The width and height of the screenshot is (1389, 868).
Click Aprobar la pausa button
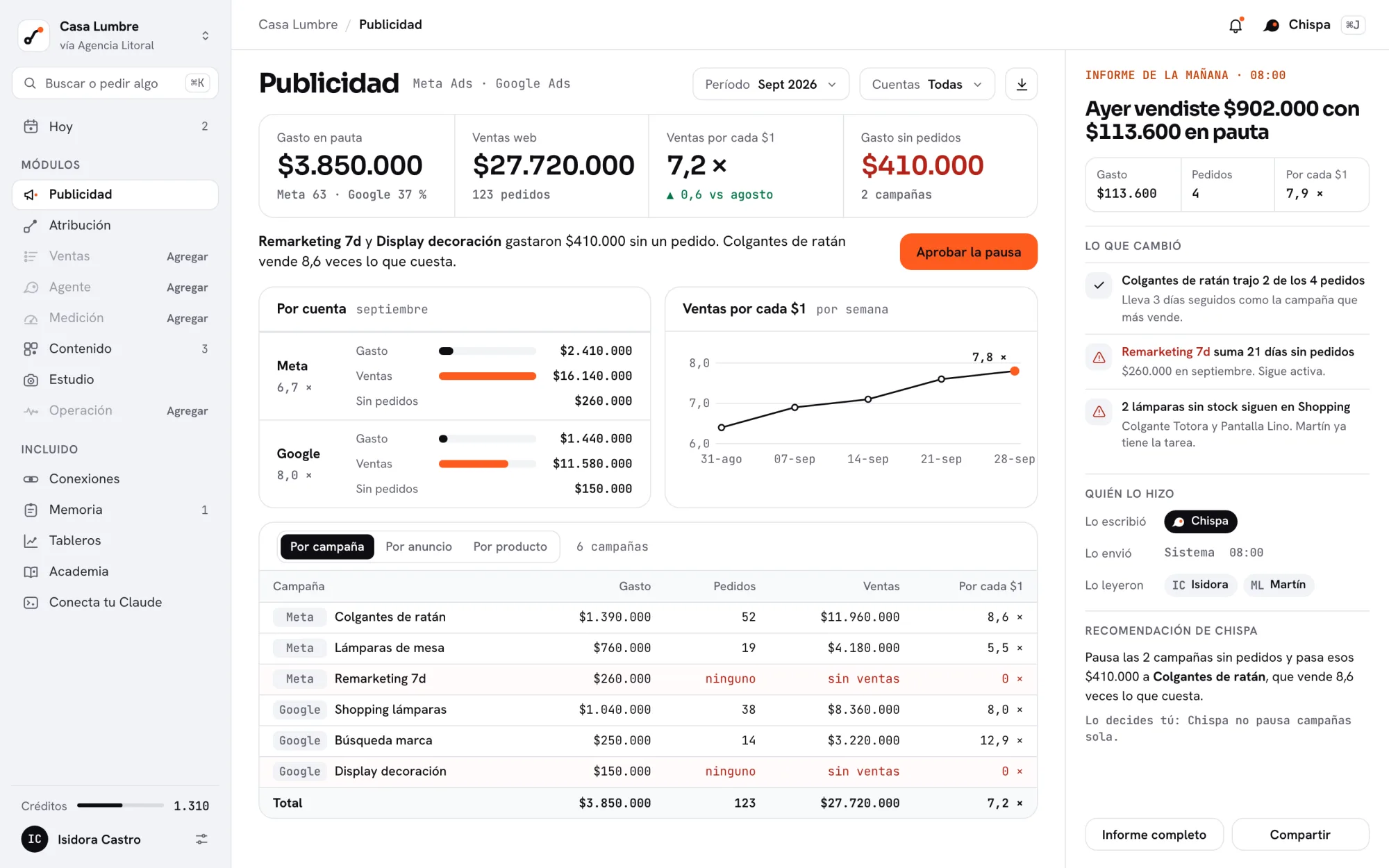[x=969, y=252]
